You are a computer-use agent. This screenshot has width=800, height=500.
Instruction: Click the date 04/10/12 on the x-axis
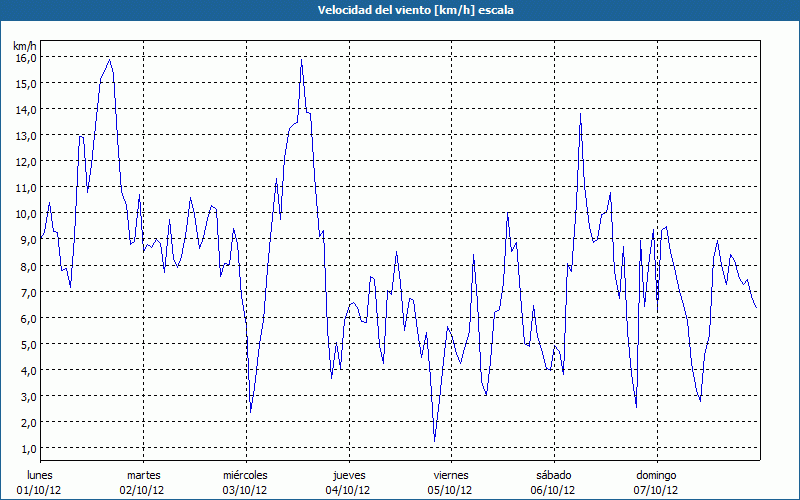click(348, 490)
